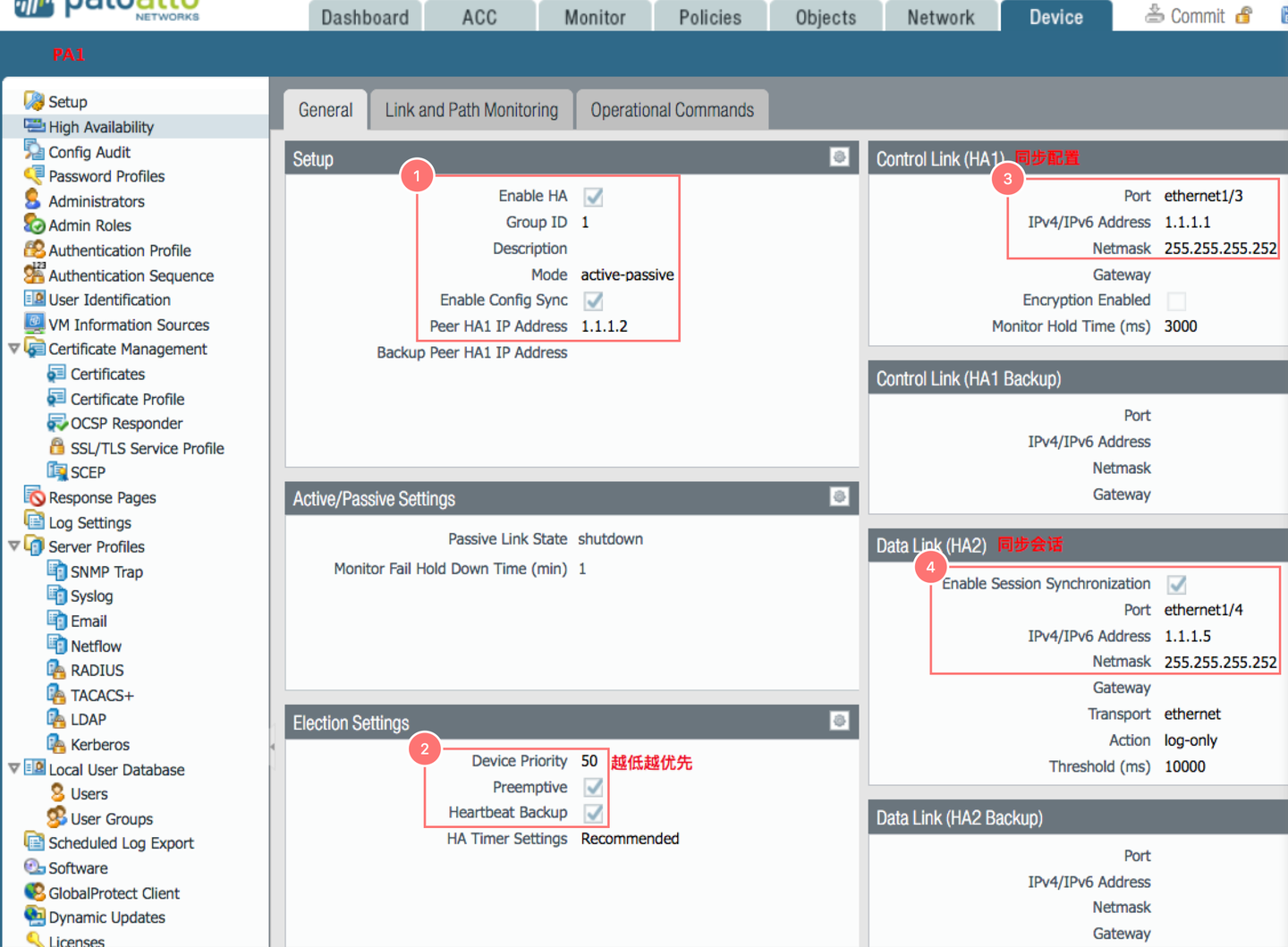Click the Mode value active-passive
This screenshot has height=947, width=1288.
pos(627,275)
